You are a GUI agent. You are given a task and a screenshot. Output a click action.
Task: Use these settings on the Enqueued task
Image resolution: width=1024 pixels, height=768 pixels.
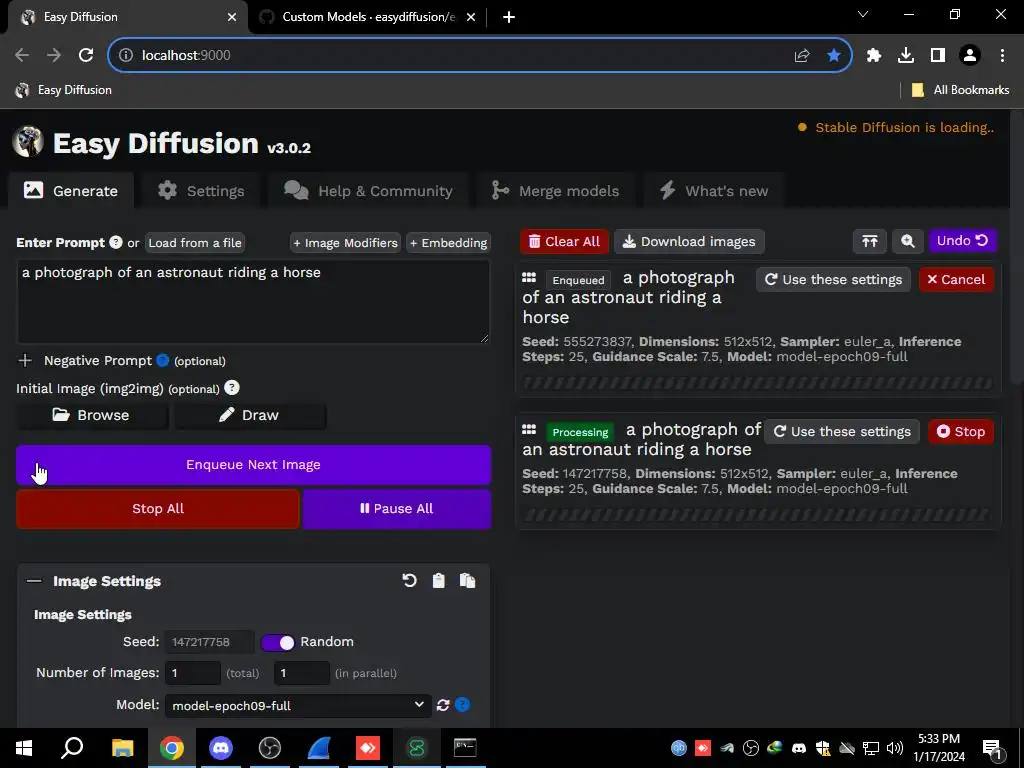833,280
